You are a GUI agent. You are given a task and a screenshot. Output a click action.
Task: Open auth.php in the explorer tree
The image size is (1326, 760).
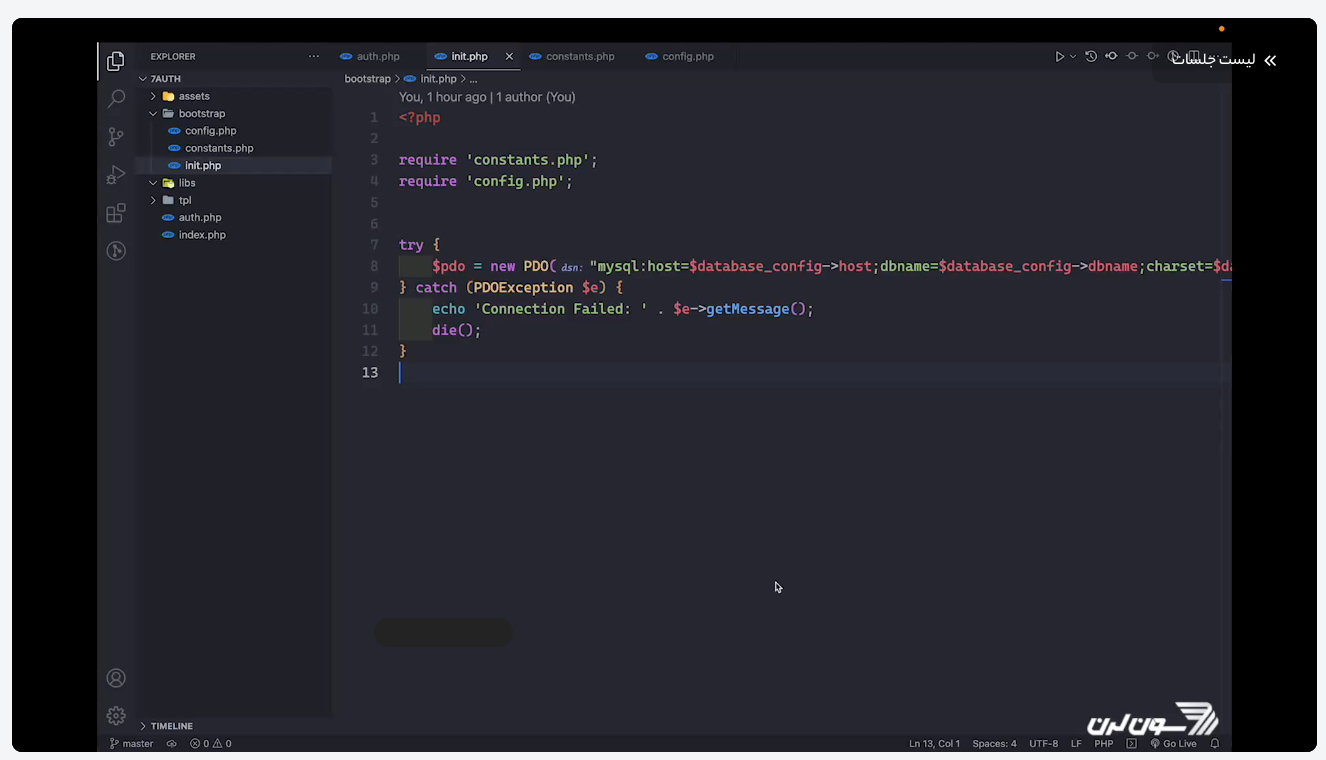click(x=200, y=217)
